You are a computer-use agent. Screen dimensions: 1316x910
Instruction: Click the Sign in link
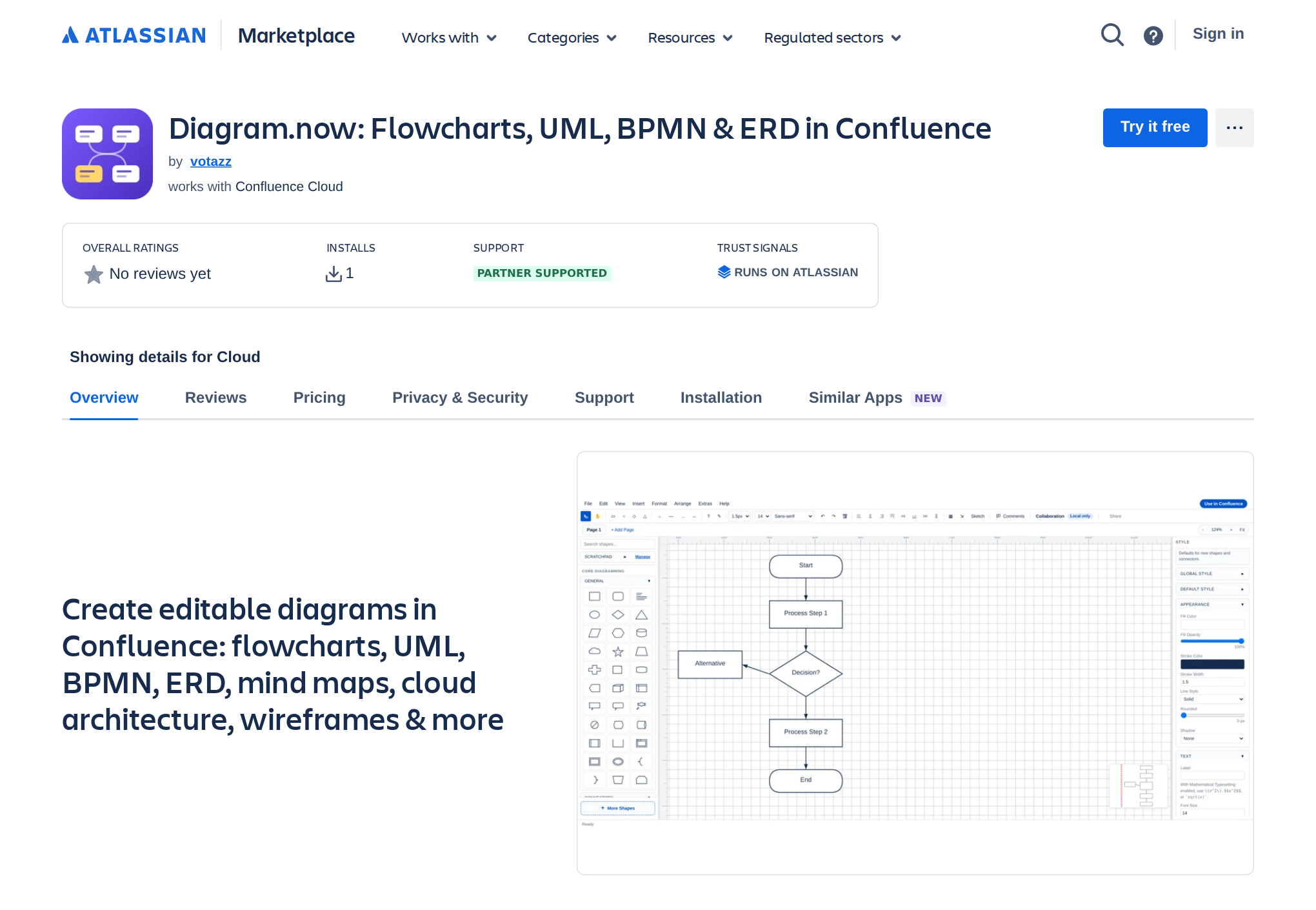(1218, 34)
